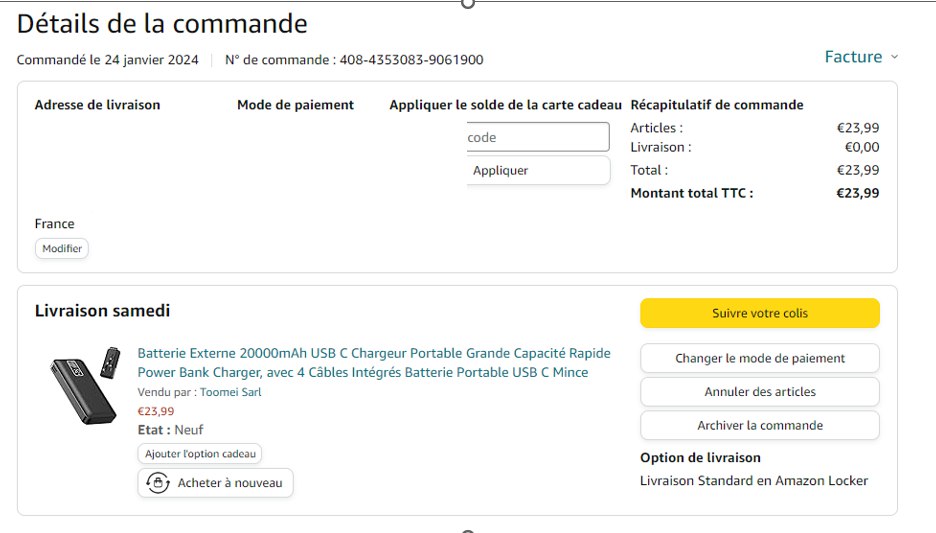
Task: Select Annuler des articles
Action: [x=759, y=392]
